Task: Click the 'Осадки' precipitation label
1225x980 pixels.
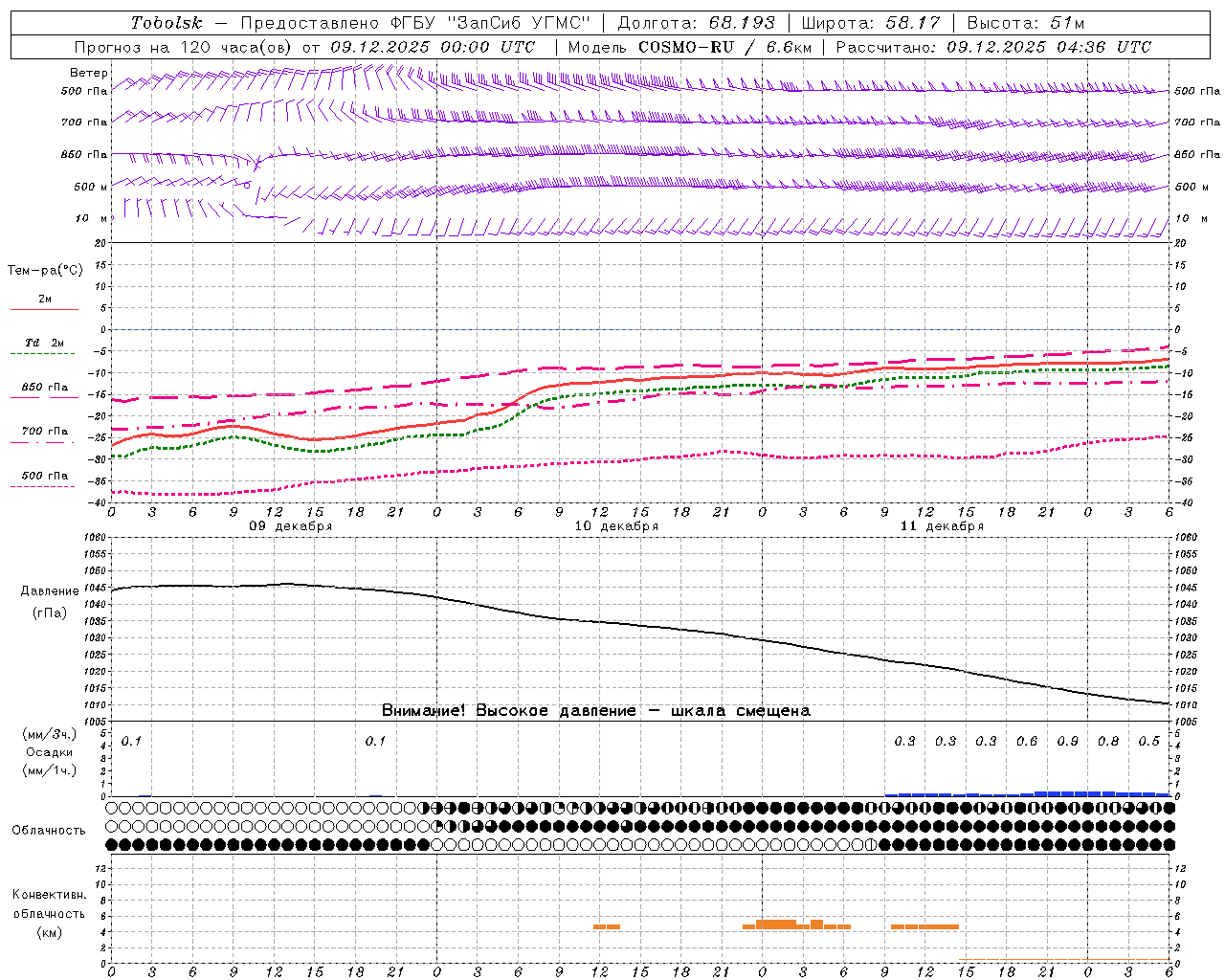Action: pyautogui.click(x=50, y=752)
